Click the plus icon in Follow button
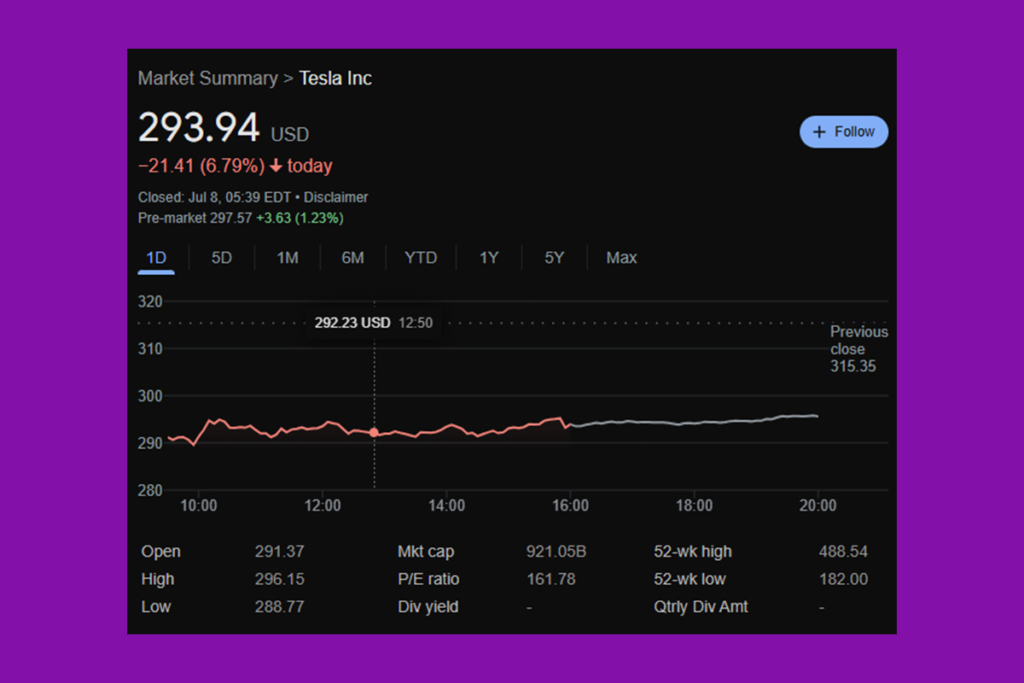This screenshot has width=1024, height=683. [819, 132]
